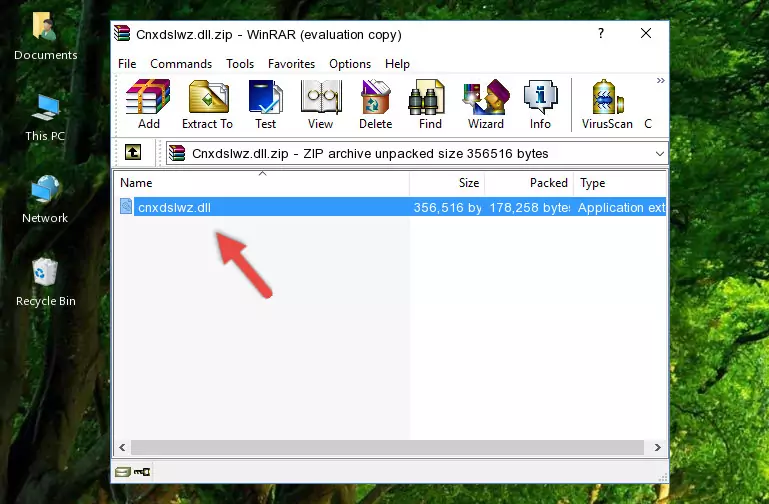This screenshot has width=769, height=504.
Task: Select the Network desktop icon
Action: [45, 199]
